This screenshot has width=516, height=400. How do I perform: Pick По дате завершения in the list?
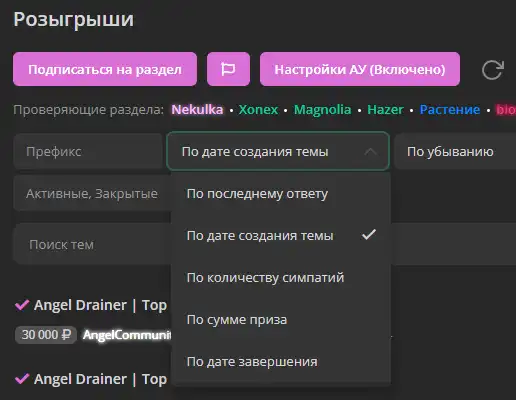[x=281, y=362]
